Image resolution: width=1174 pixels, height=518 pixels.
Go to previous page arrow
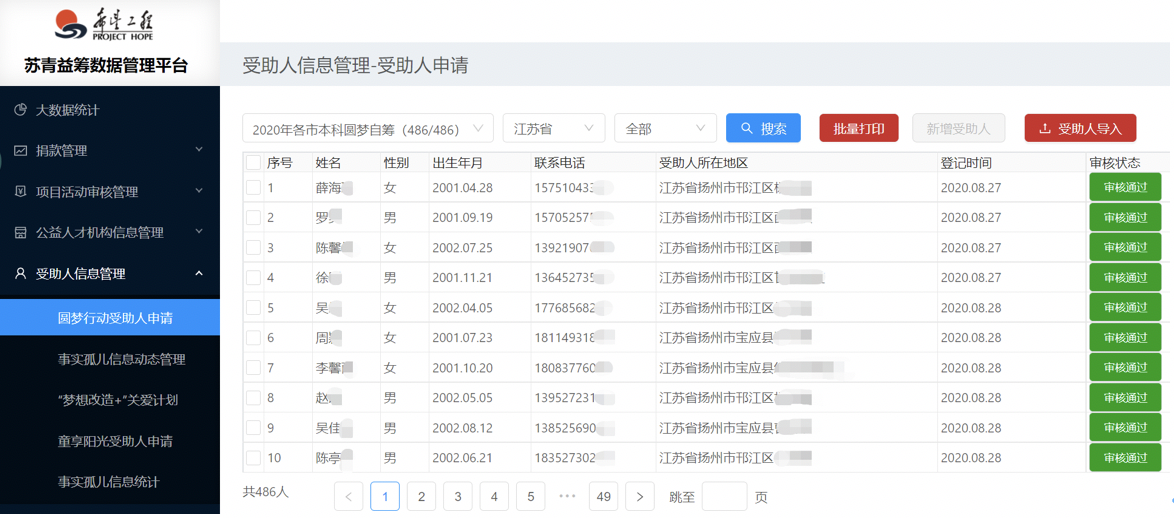pyautogui.click(x=349, y=496)
